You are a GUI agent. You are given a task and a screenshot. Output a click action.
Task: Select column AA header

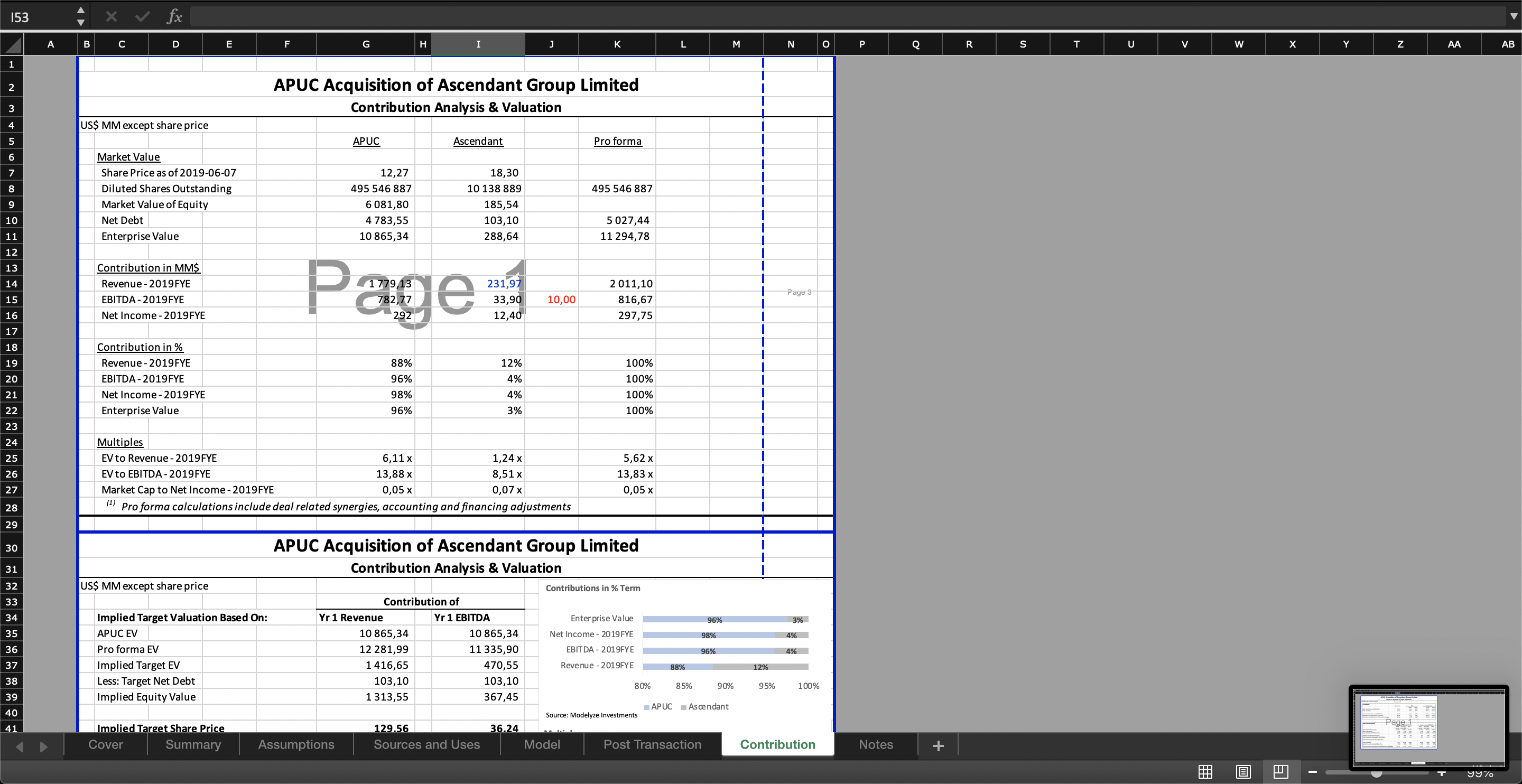(1454, 44)
